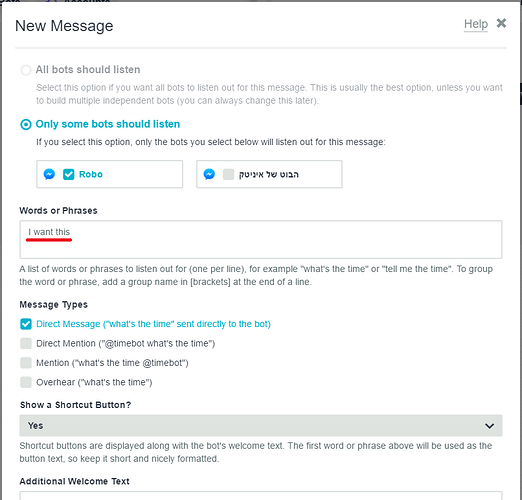Screen dimensions: 522x500
Task: Select All bots should listen option
Action: [26, 70]
